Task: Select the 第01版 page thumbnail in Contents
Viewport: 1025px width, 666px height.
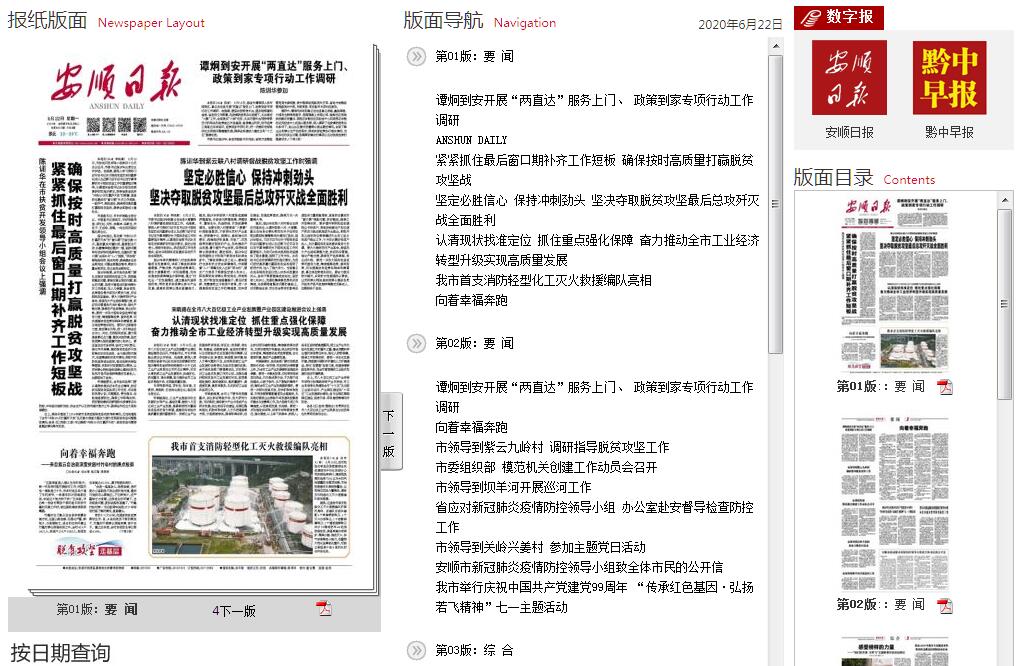Action: (x=894, y=285)
